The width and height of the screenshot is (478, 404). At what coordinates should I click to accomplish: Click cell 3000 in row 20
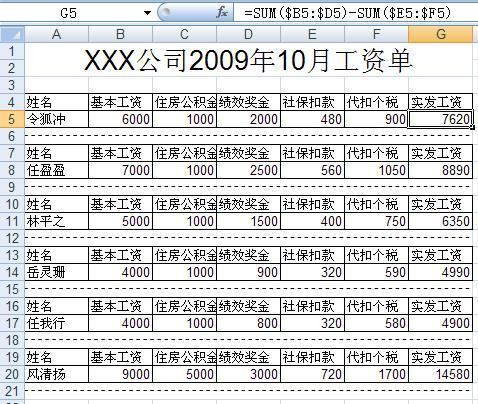[248, 374]
